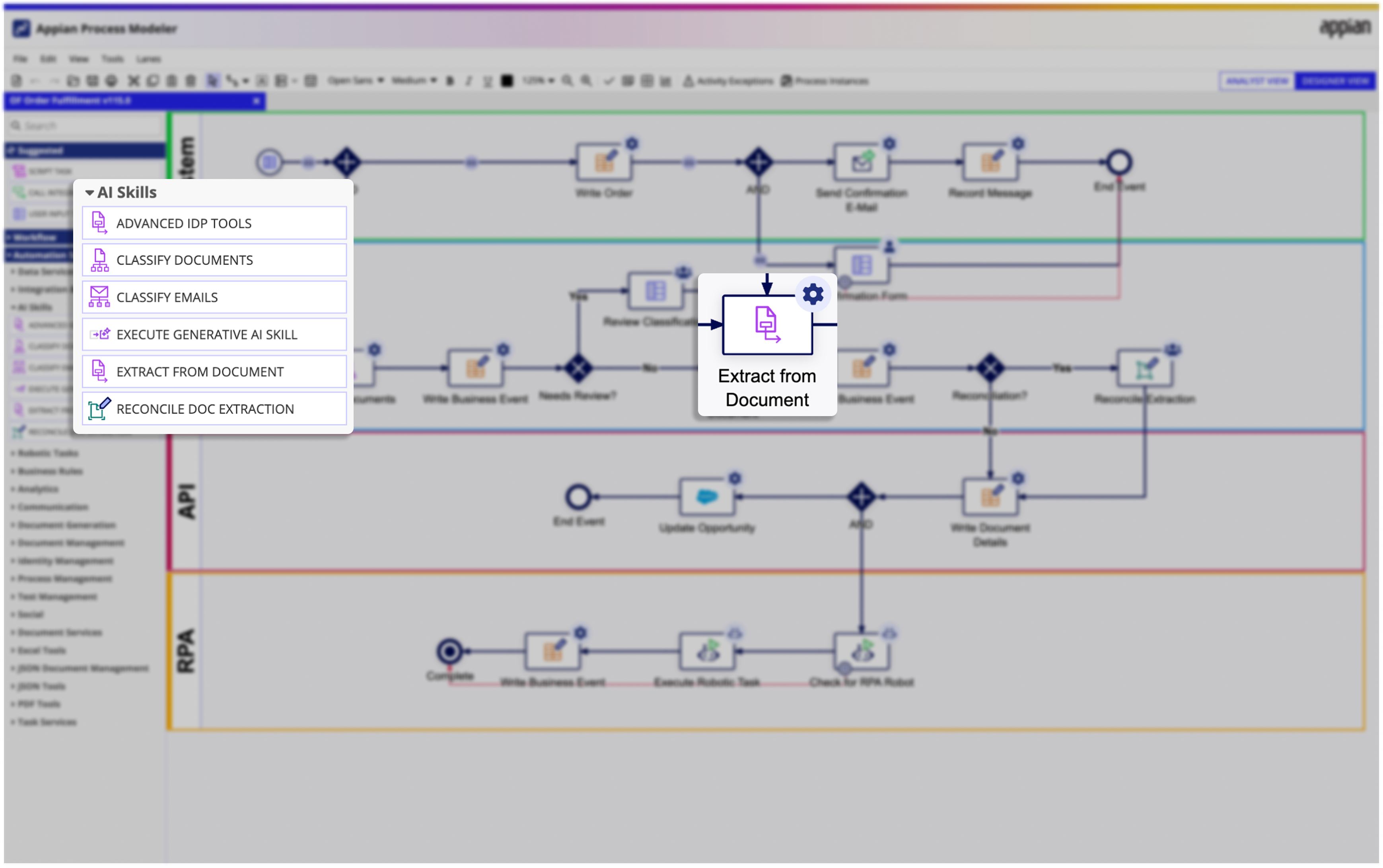The width and height of the screenshot is (1383, 868).
Task: Toggle bold formatting
Action: tap(451, 81)
